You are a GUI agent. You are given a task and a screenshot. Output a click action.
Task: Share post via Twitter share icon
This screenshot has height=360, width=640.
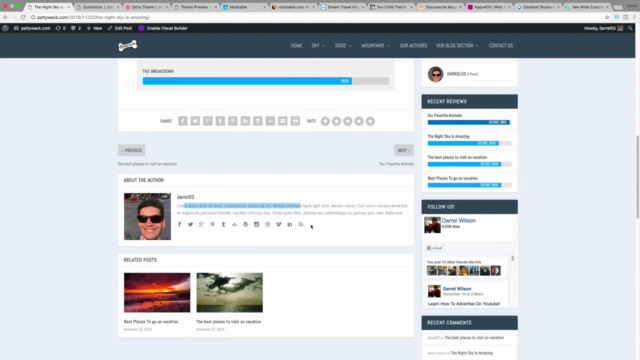click(x=195, y=121)
